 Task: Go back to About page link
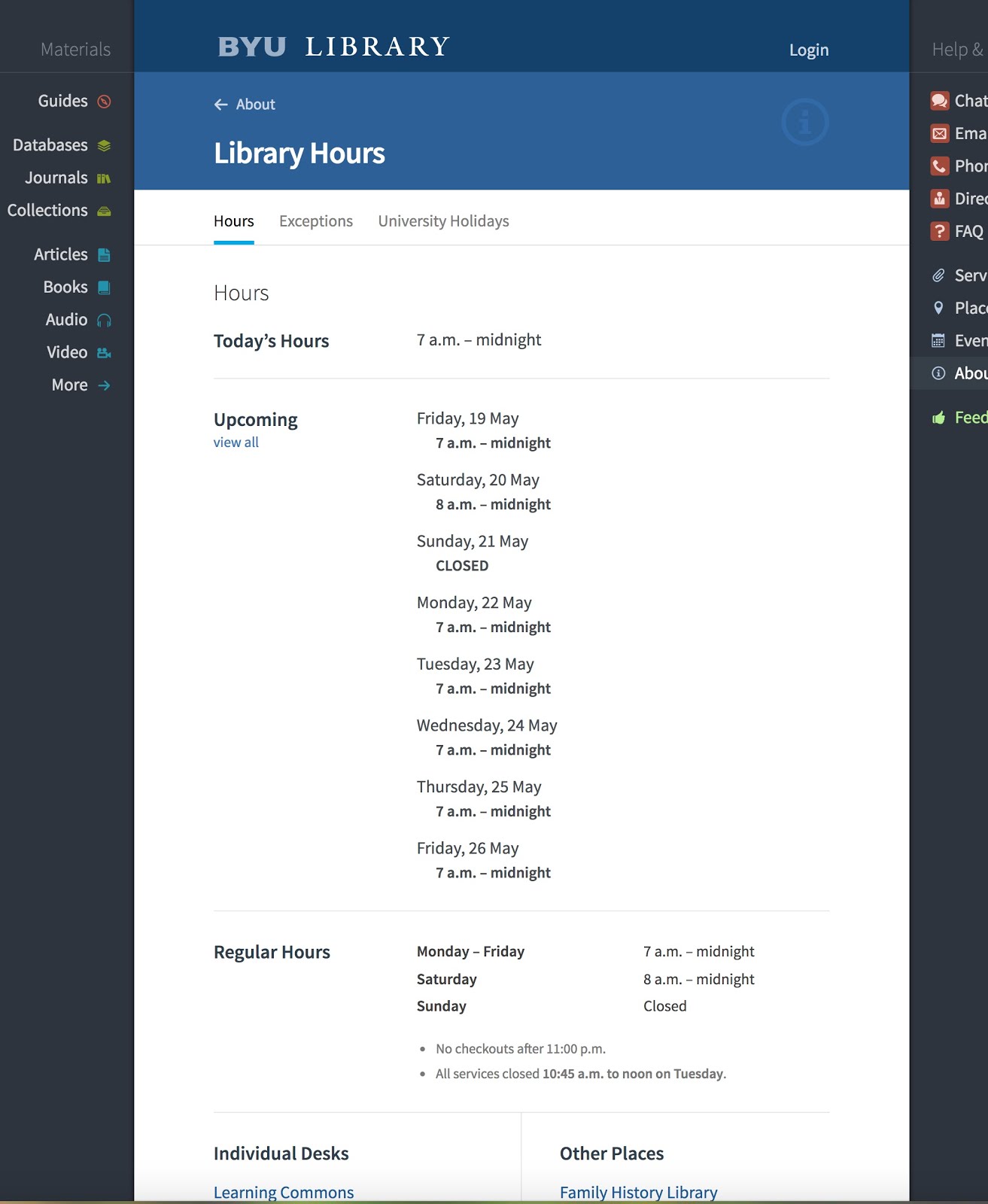pos(256,105)
